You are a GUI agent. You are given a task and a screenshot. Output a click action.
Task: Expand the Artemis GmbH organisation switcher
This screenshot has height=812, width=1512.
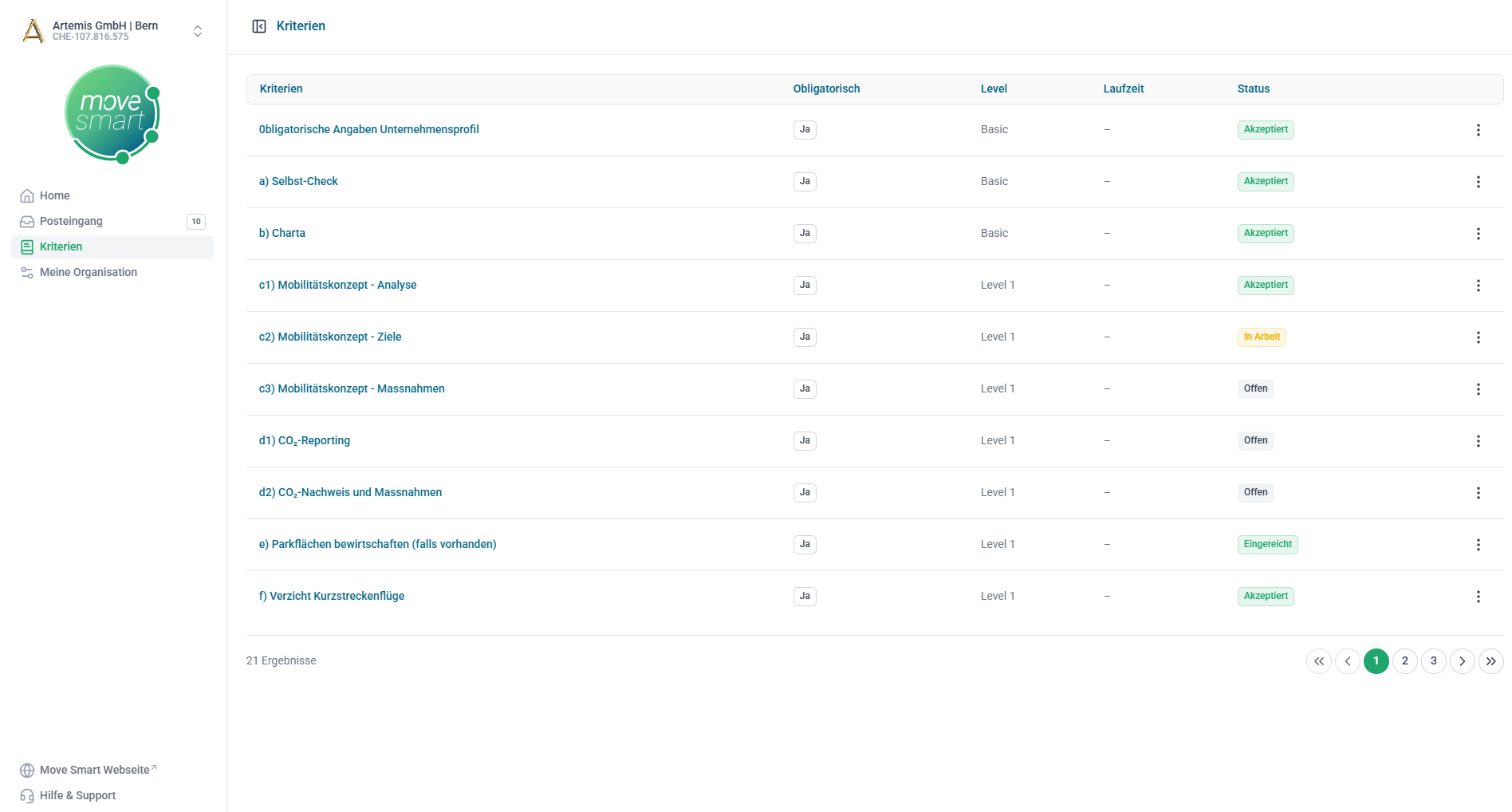pos(197,31)
